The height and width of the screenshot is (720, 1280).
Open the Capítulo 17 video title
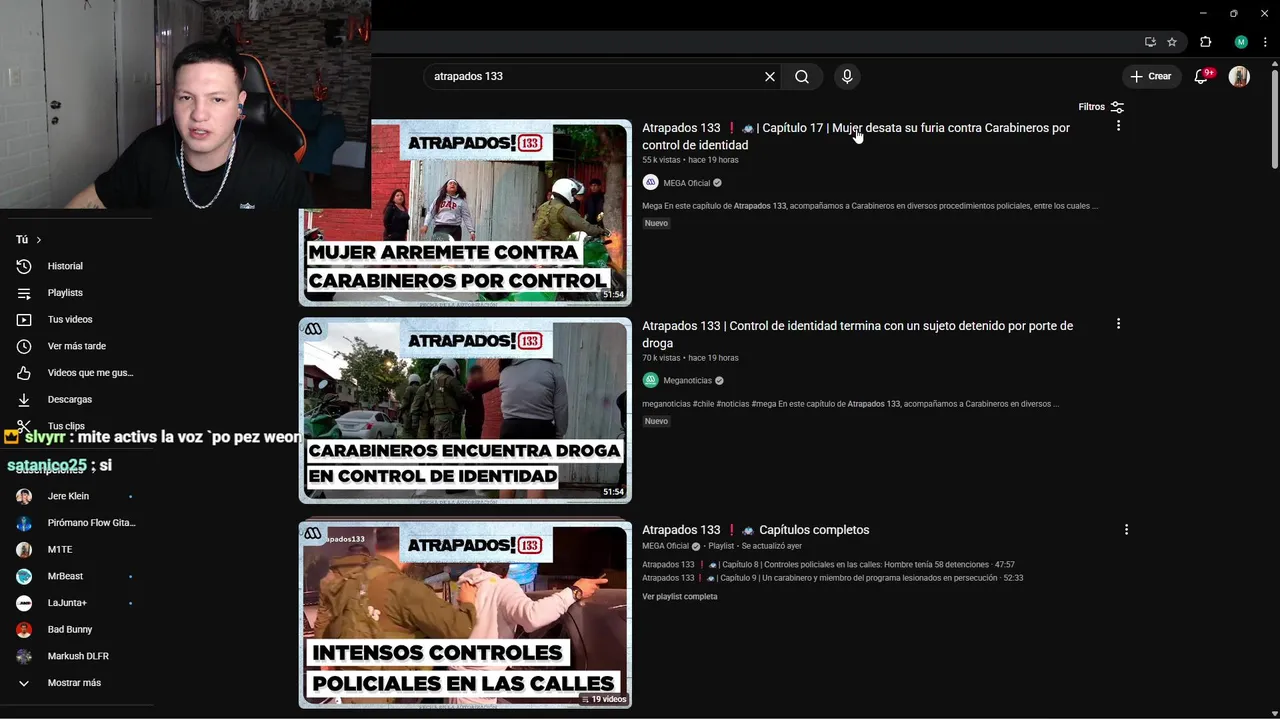[856, 136]
